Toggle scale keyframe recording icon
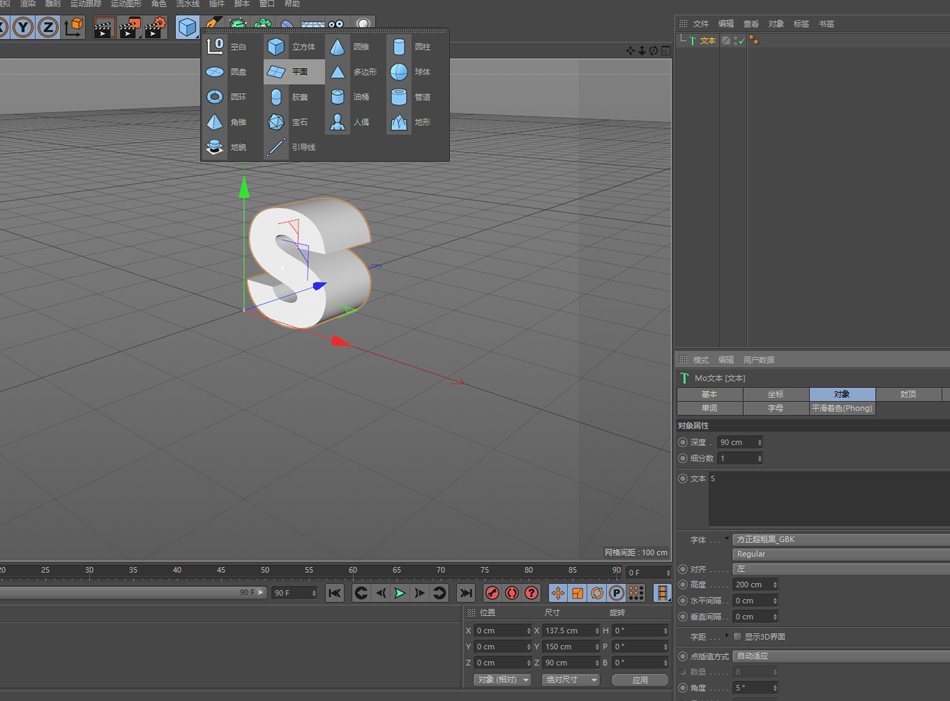This screenshot has width=950, height=701. click(x=577, y=593)
